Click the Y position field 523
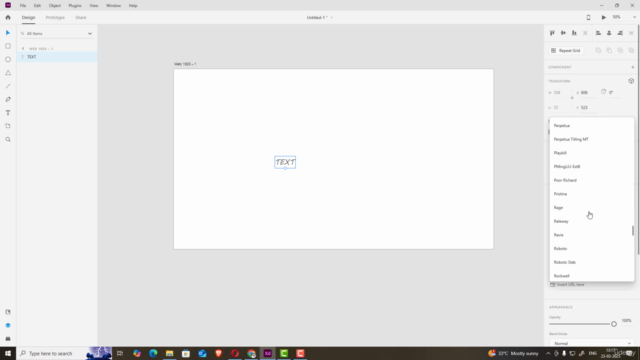This screenshot has width=640, height=360. click(x=587, y=108)
